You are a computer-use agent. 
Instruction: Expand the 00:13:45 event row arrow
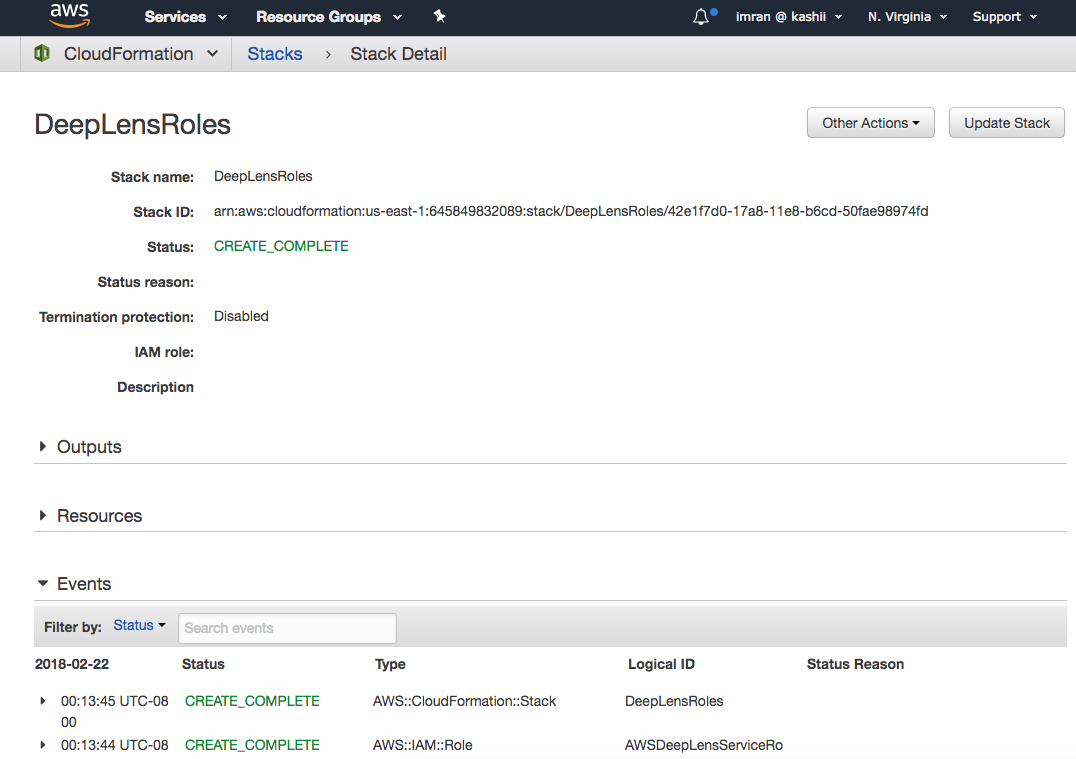click(43, 701)
